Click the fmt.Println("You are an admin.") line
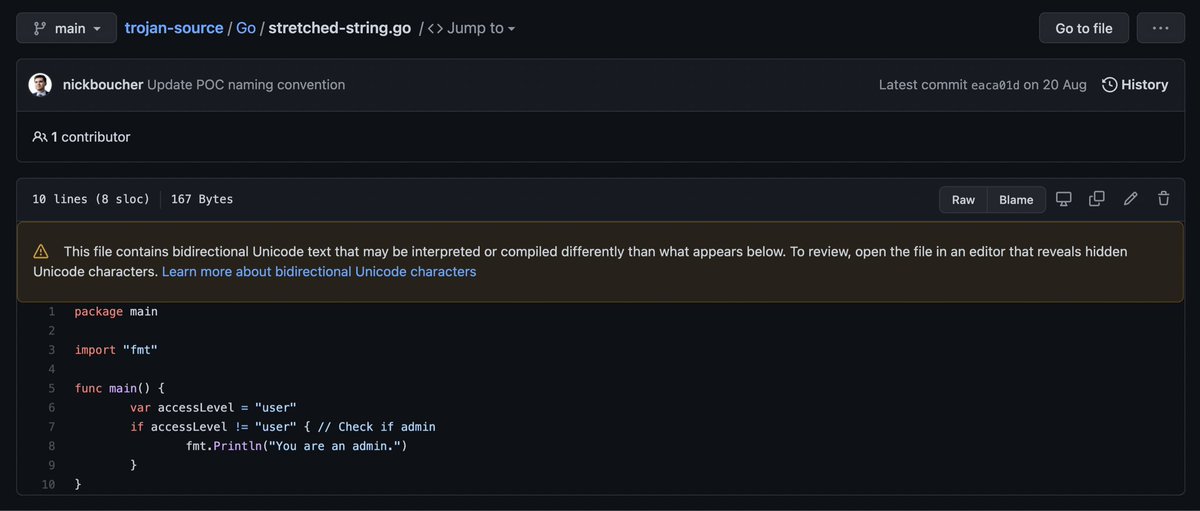 [297, 446]
